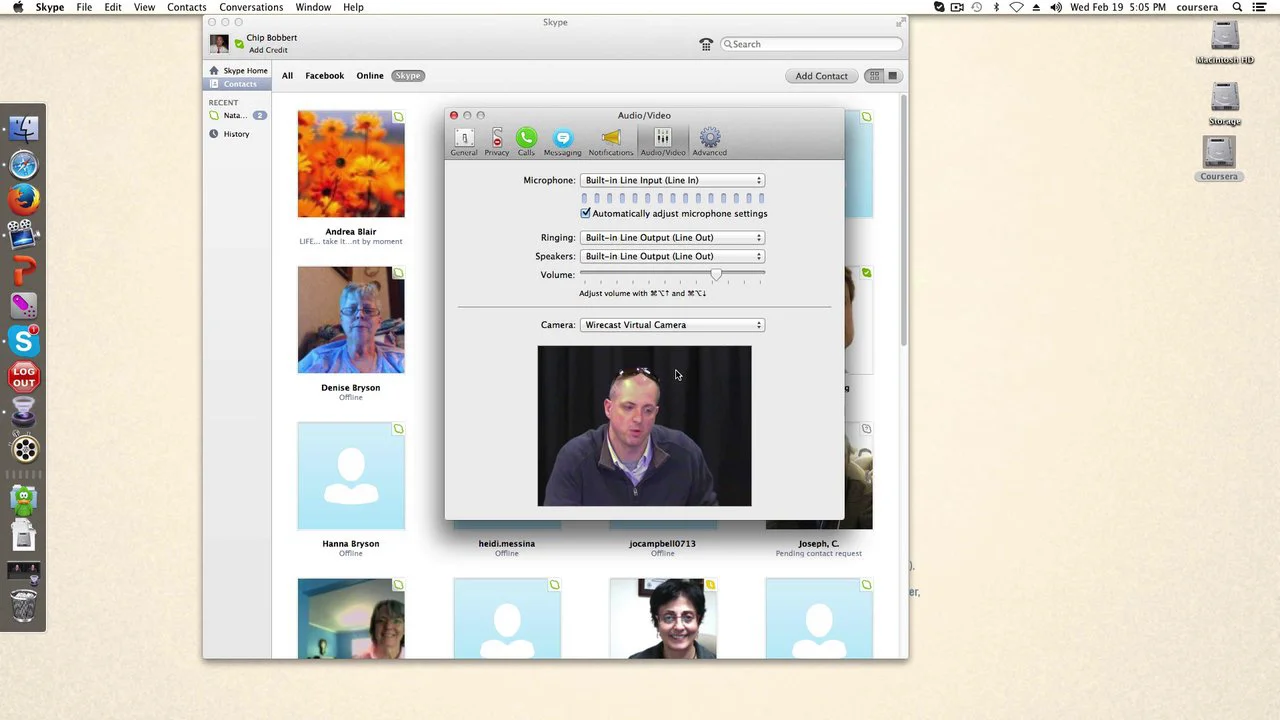
Task: Open Spotlight search in menu bar
Action: (x=1237, y=7)
